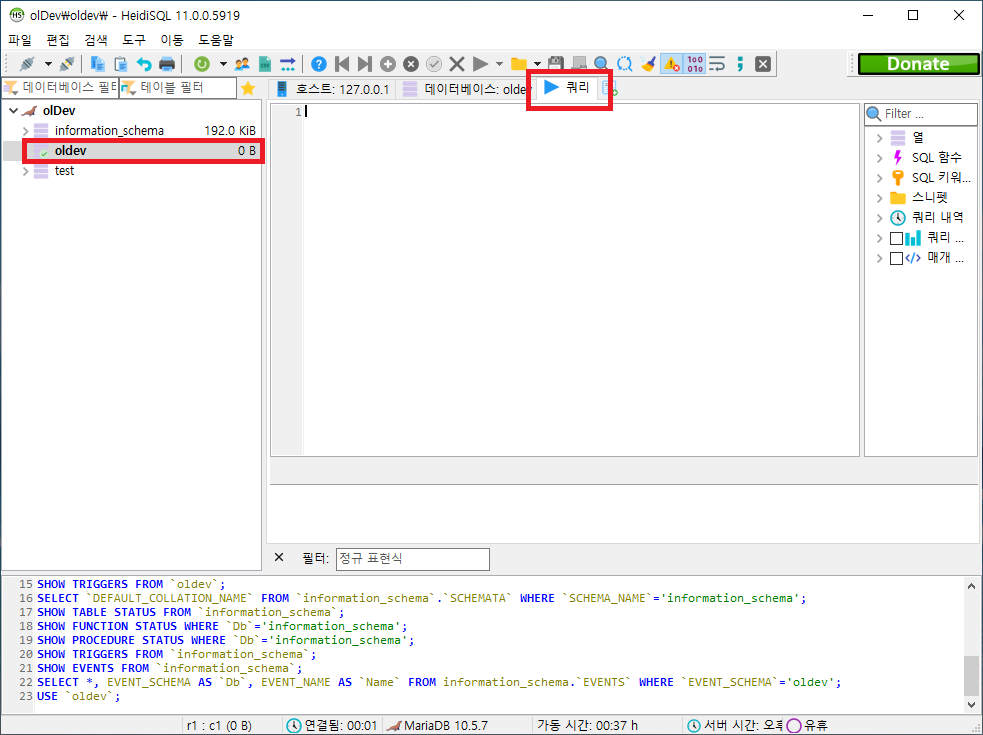983x735 pixels.
Task: Check the 매개 parameters checkbox
Action: [x=896, y=258]
